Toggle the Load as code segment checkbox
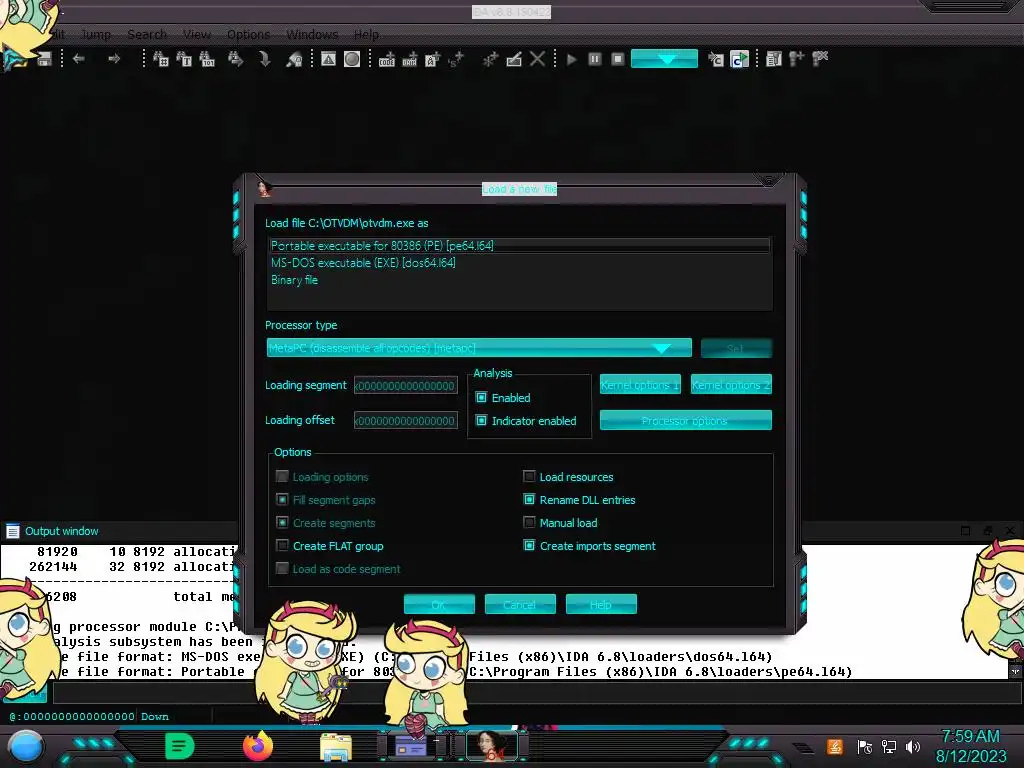The height and width of the screenshot is (768, 1024). click(282, 568)
